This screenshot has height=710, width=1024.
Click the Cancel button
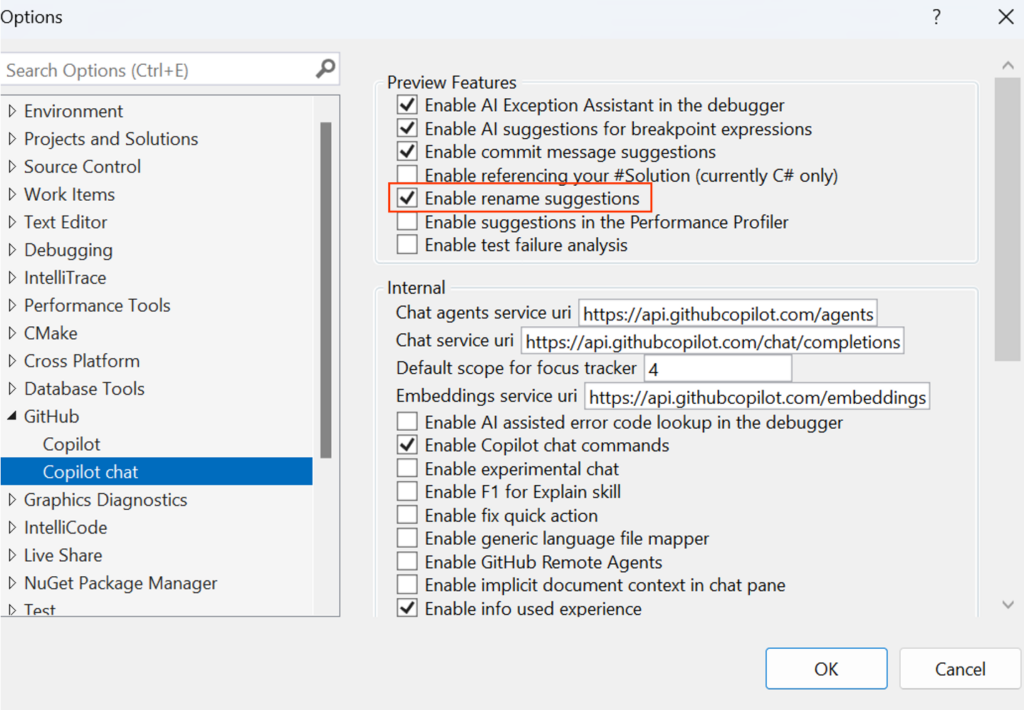(959, 668)
